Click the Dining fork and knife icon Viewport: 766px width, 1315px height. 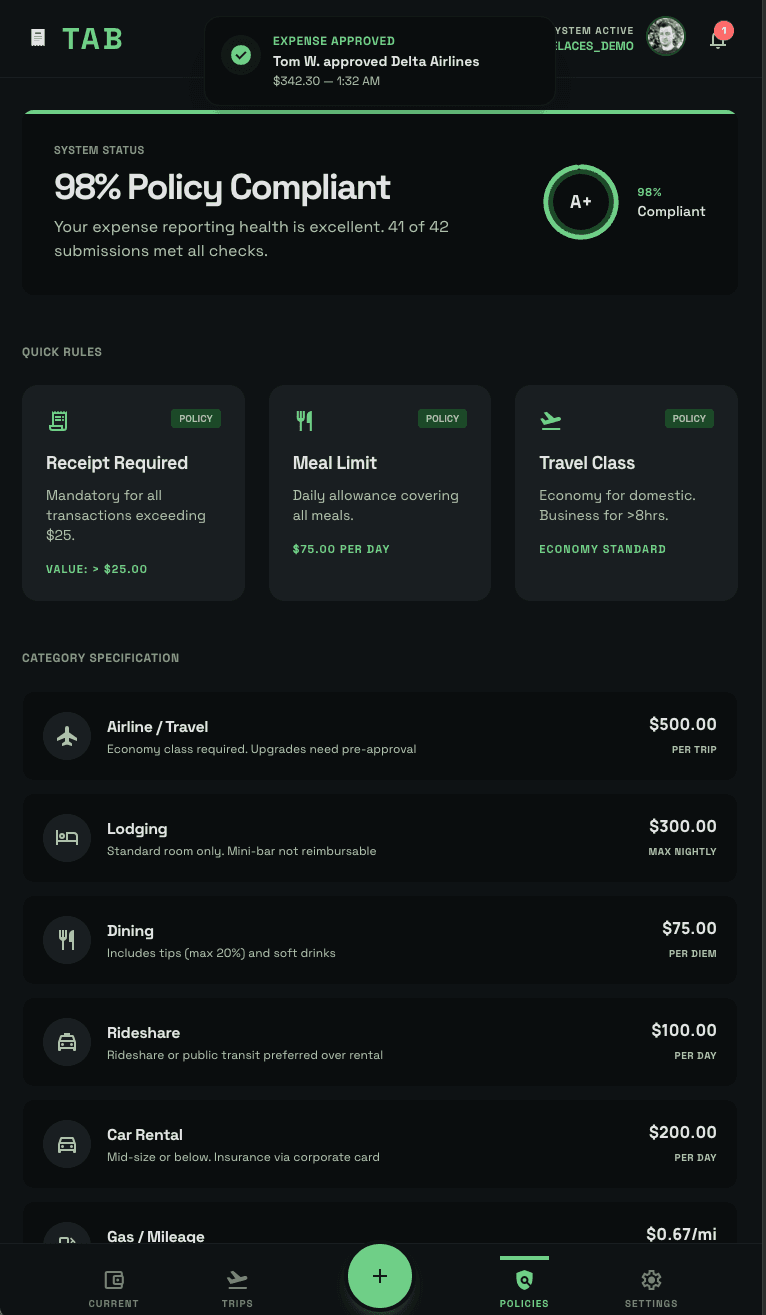pyautogui.click(x=67, y=940)
